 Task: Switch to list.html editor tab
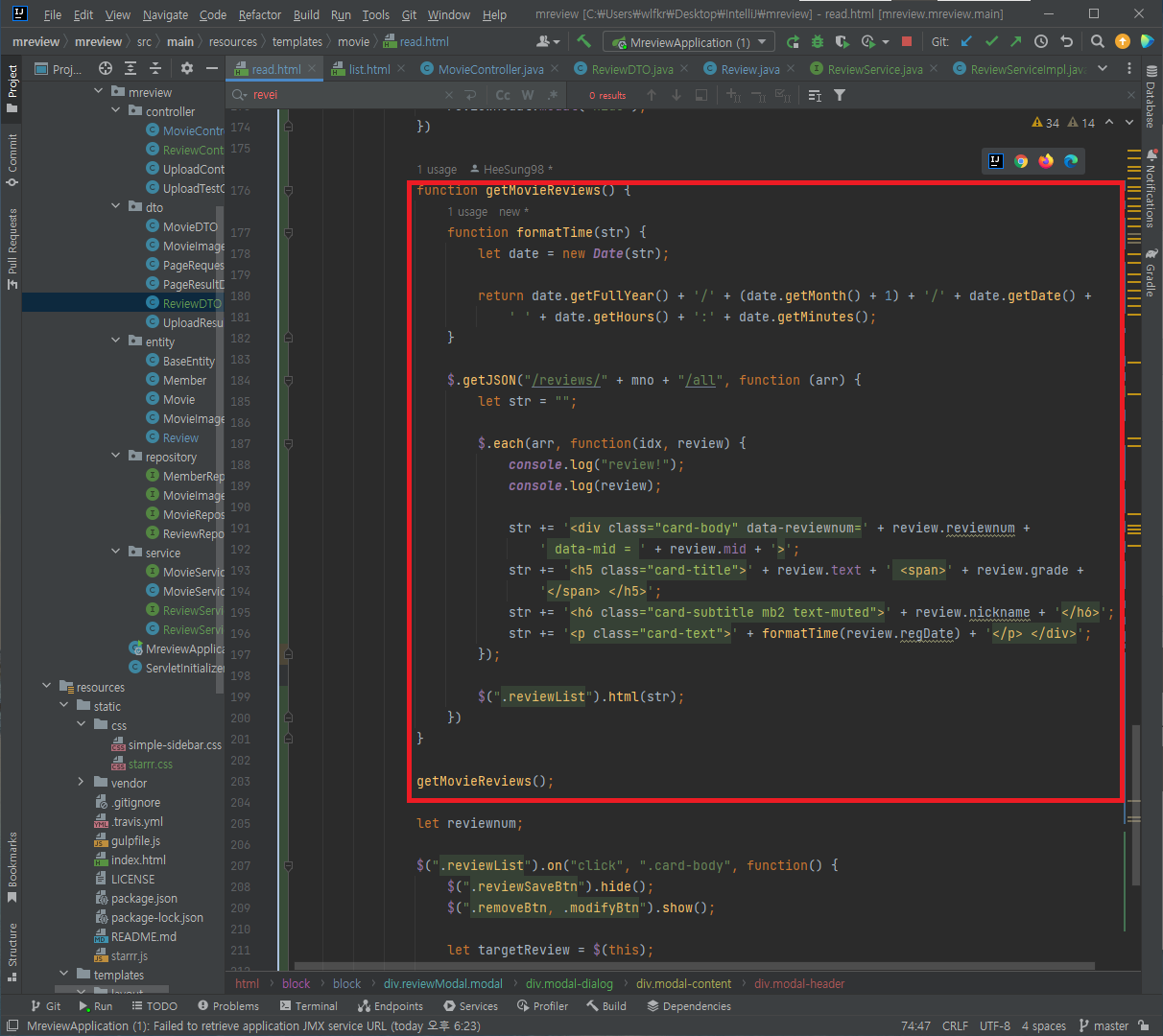coord(369,69)
